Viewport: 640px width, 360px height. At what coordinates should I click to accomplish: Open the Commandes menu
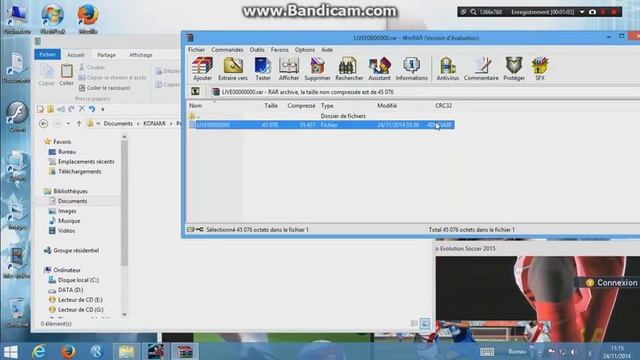[x=227, y=50]
